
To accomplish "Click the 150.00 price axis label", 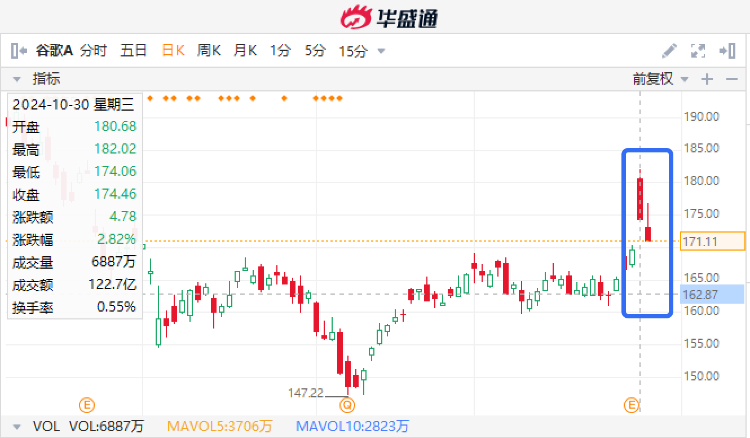I will [702, 376].
